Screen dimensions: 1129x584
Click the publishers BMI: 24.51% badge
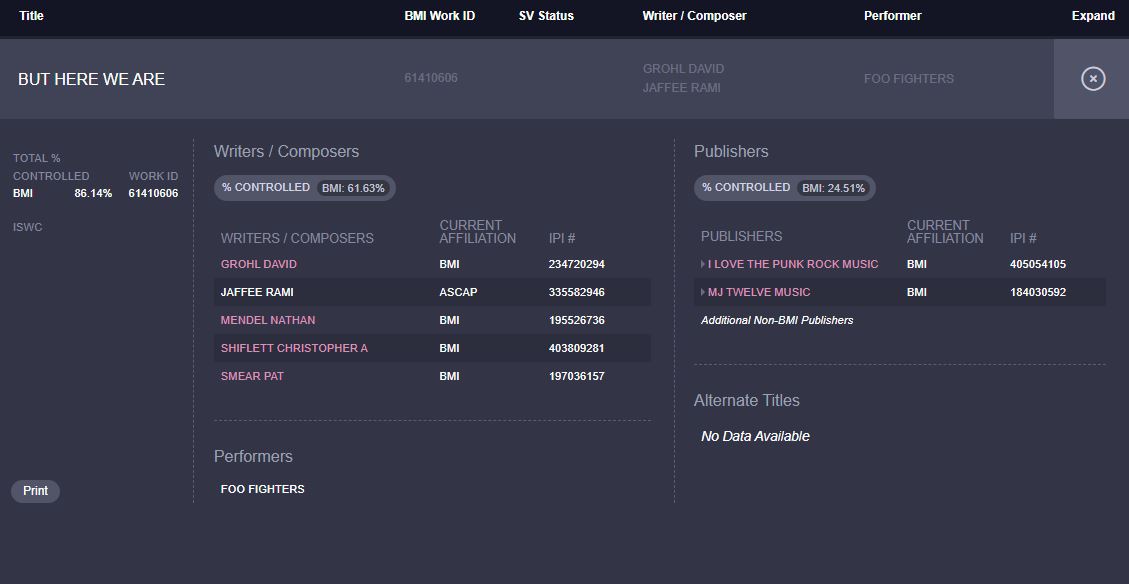pos(834,188)
